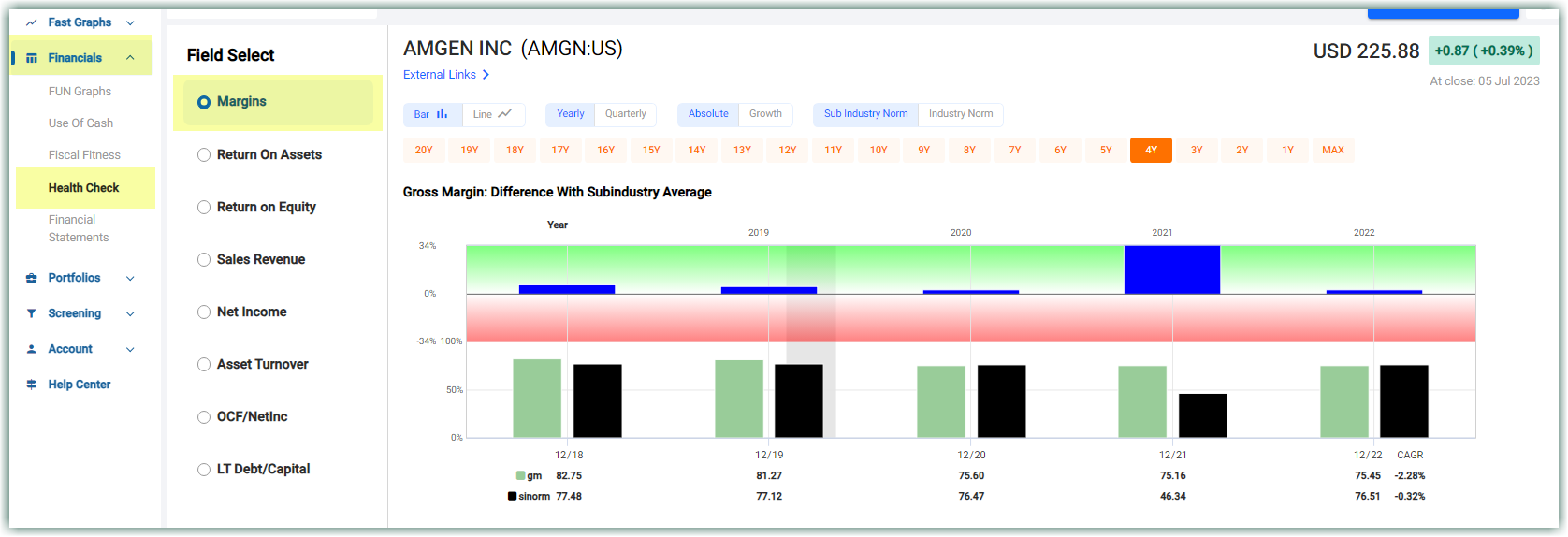Open the External Links link
The height and width of the screenshot is (537, 1568).
click(440, 75)
